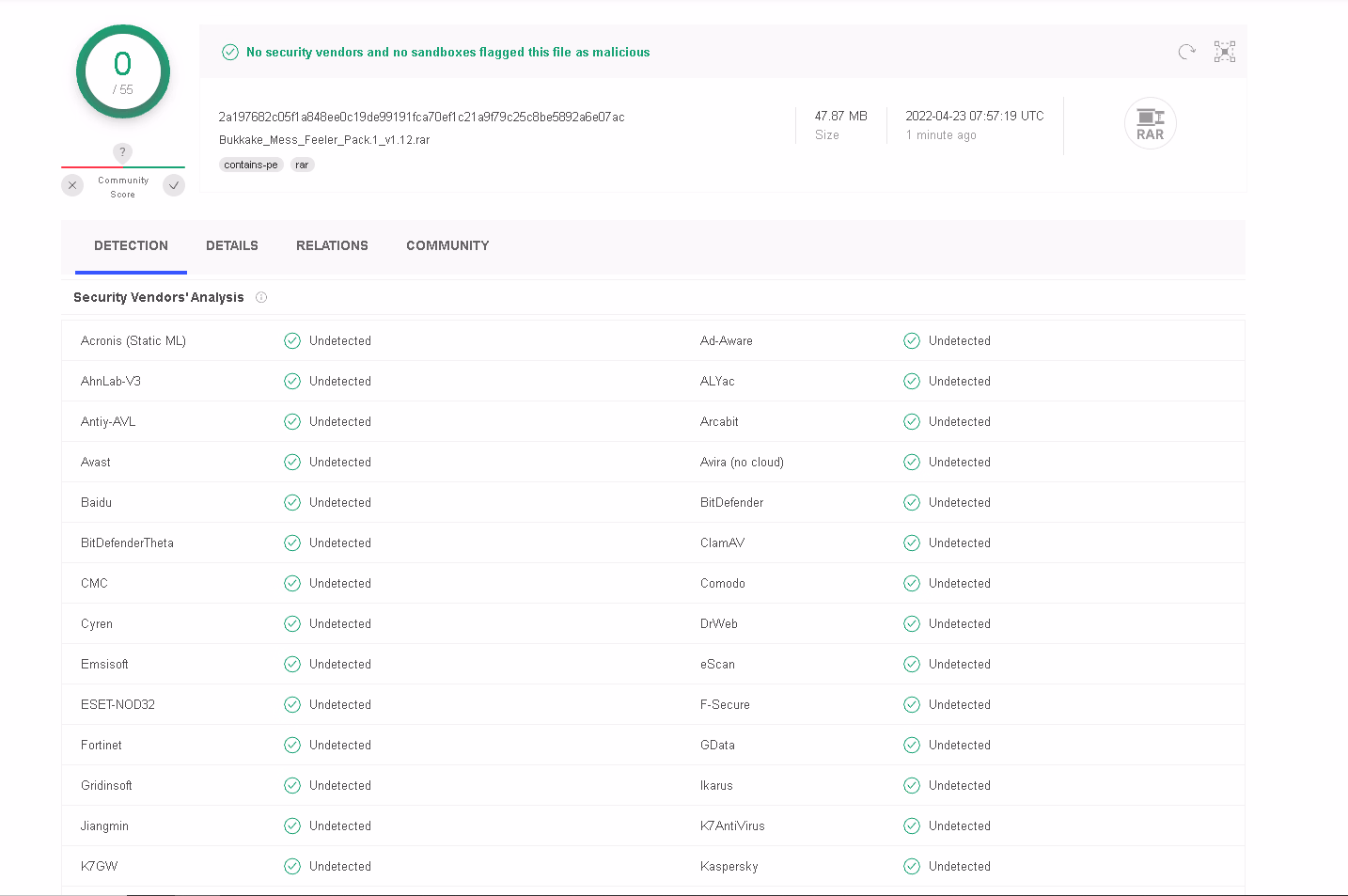This screenshot has width=1348, height=896.
Task: Click the CMC vendor name
Action: tap(94, 583)
